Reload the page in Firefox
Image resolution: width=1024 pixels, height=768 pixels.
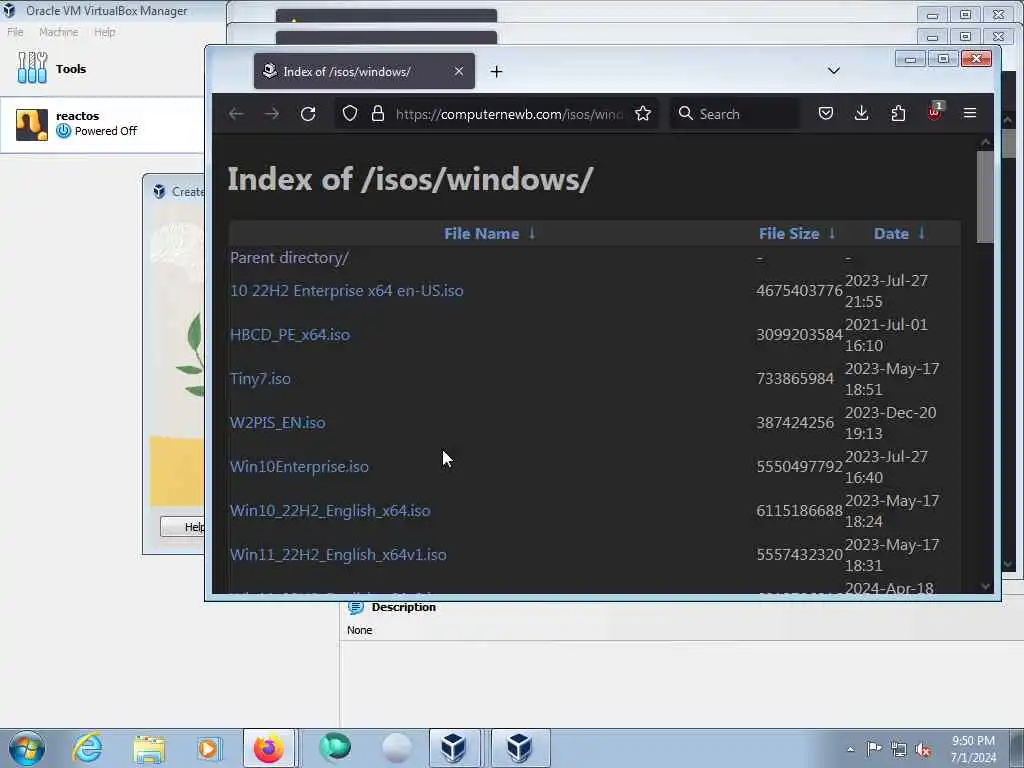click(308, 114)
